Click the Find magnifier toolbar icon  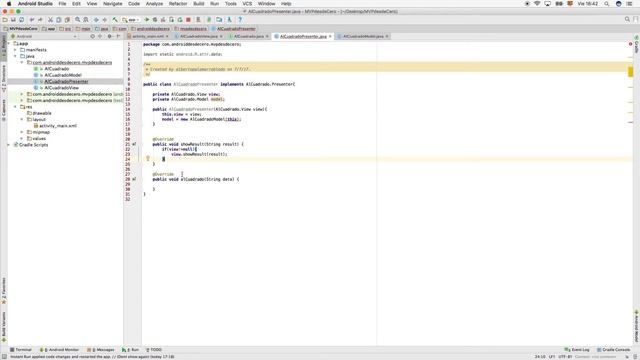click(78, 20)
